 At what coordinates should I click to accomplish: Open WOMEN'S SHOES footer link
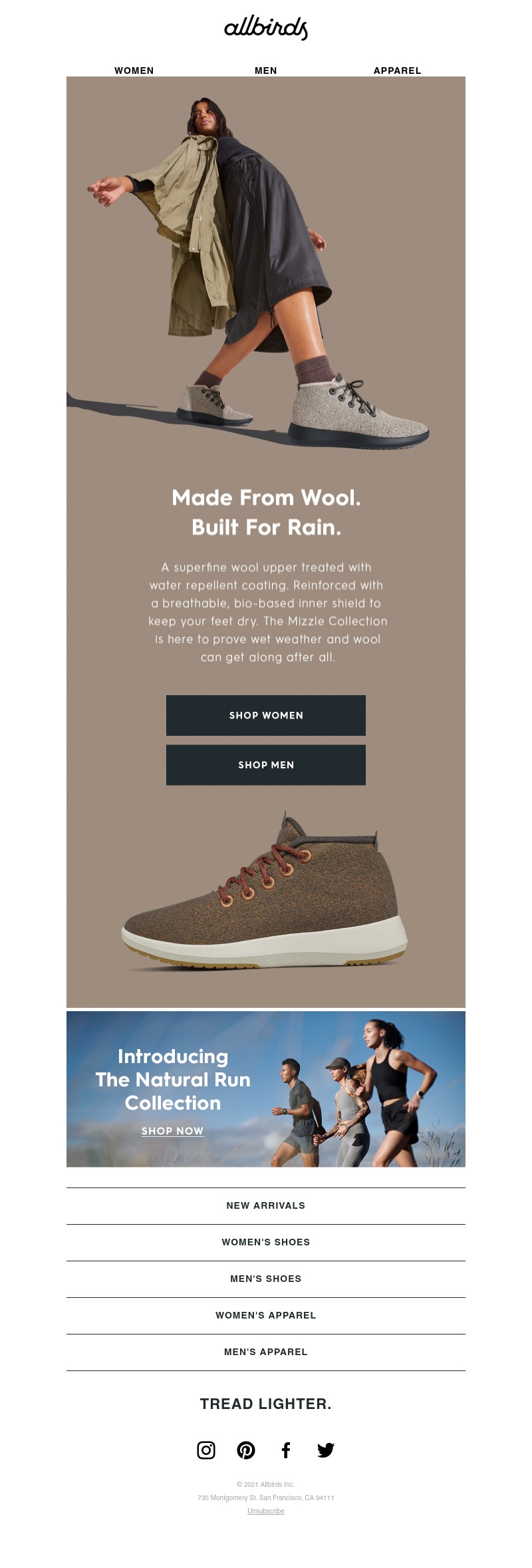(x=266, y=1242)
